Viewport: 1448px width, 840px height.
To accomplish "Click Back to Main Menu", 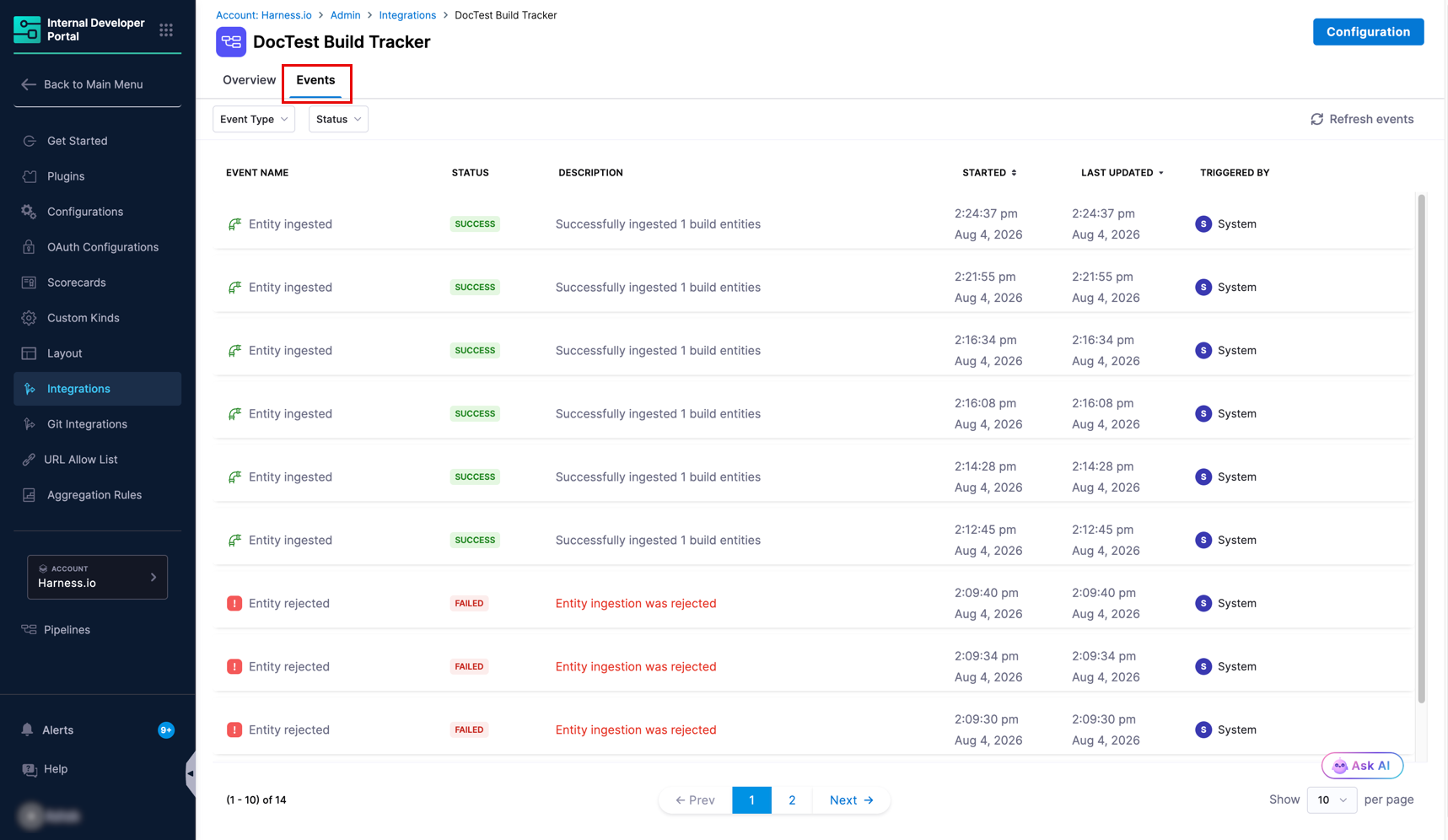I will click(x=93, y=84).
